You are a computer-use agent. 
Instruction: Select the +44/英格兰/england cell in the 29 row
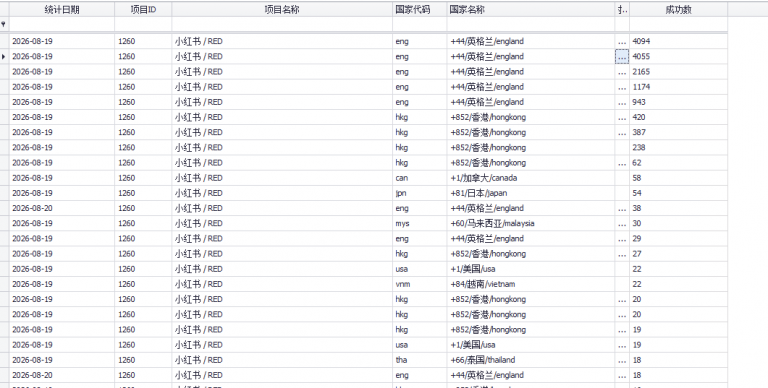[531, 239]
